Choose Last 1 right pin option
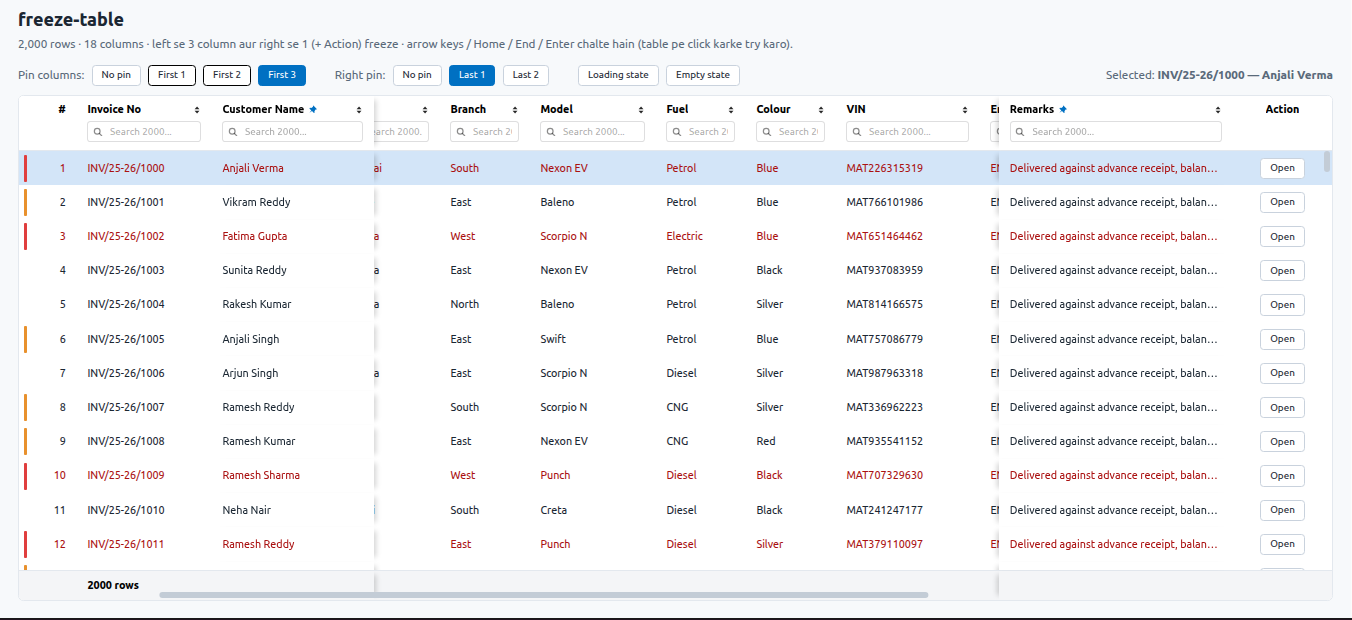Screen dimensions: 1352x620 tap(472, 75)
